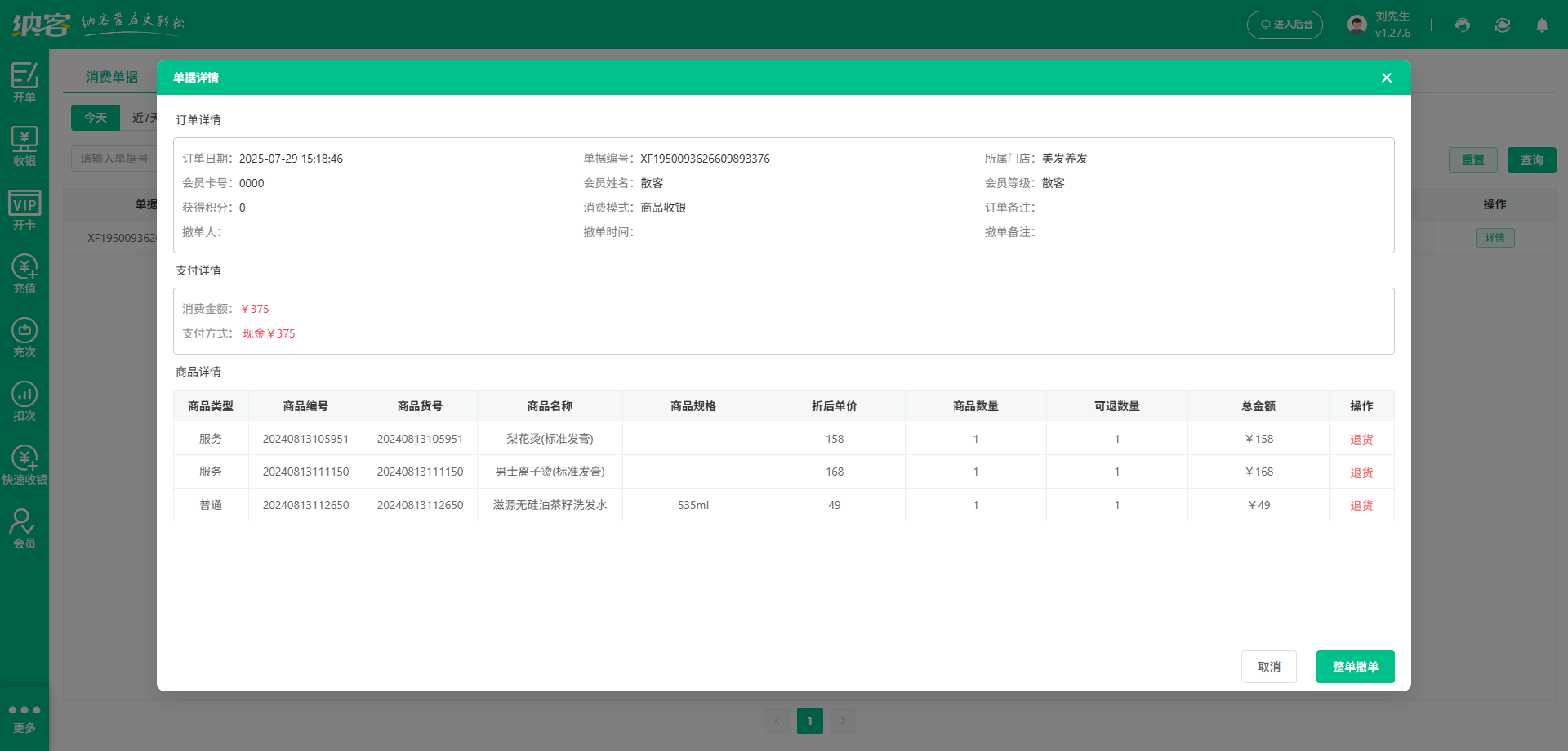The width and height of the screenshot is (1568, 751).
Task: Click the sync refresh icon
Action: [x=1502, y=25]
